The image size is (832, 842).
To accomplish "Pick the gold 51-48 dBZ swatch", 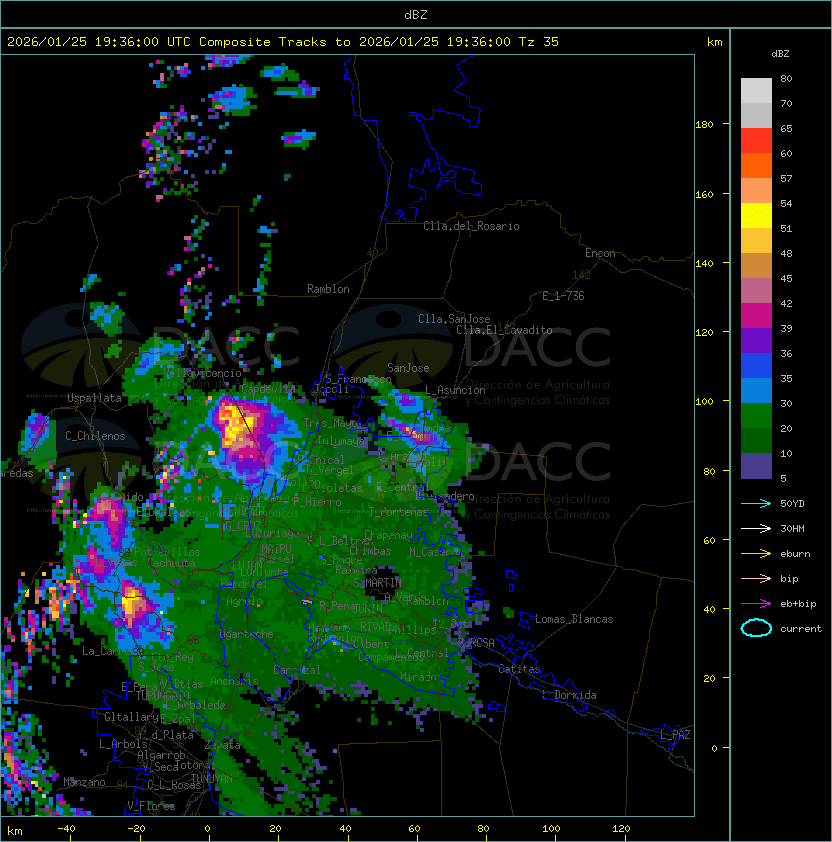I will 756,241.
